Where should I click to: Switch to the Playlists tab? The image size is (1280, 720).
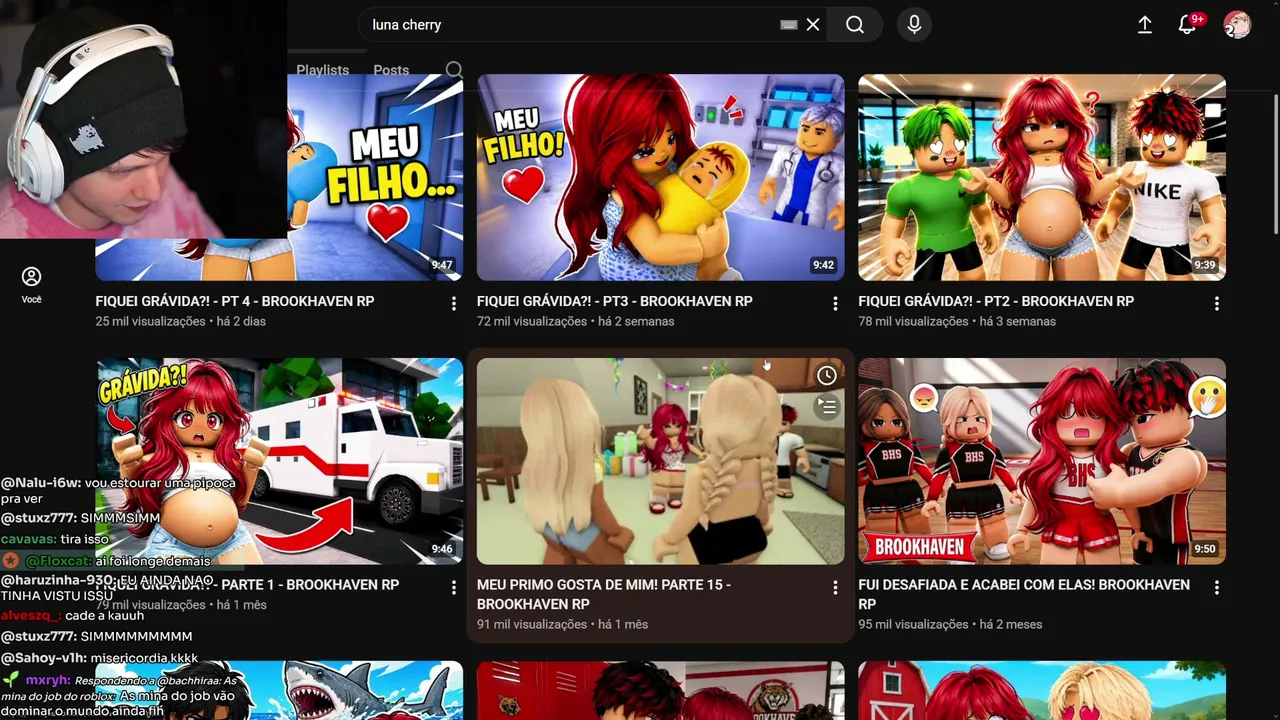(x=322, y=70)
